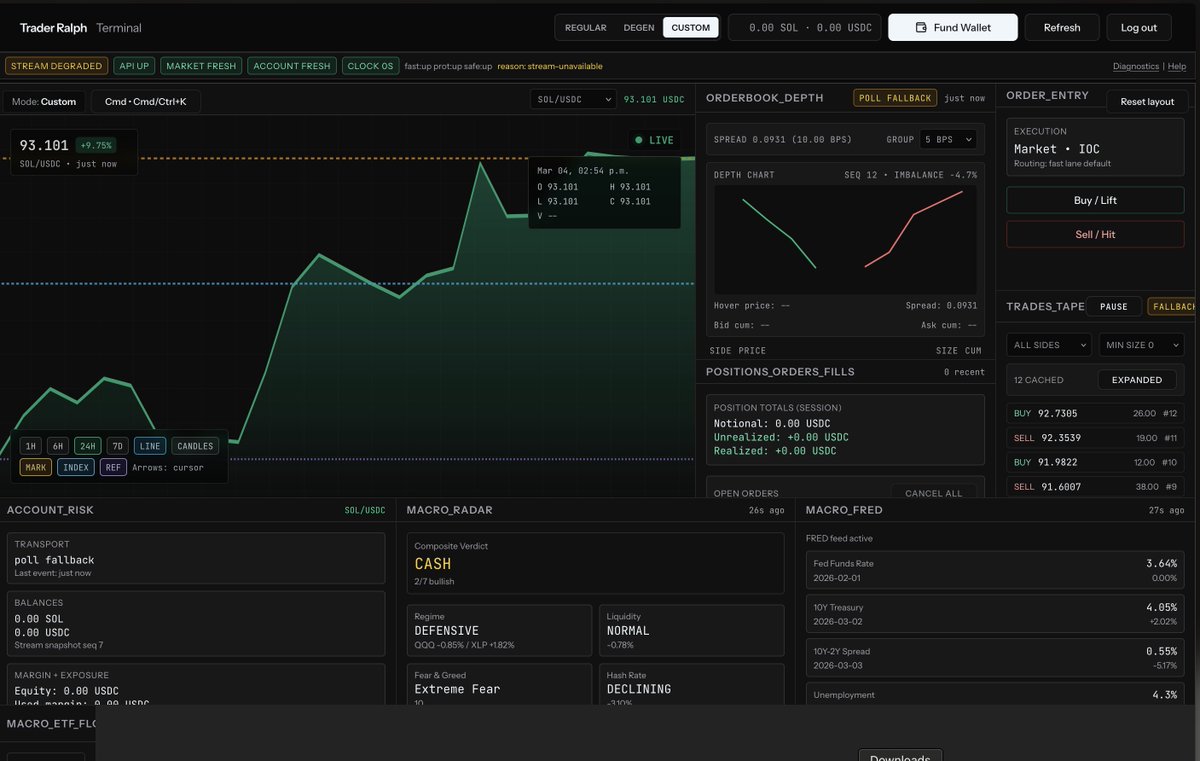Click the Buy / Lift button
This screenshot has height=761, width=1200.
1095,200
